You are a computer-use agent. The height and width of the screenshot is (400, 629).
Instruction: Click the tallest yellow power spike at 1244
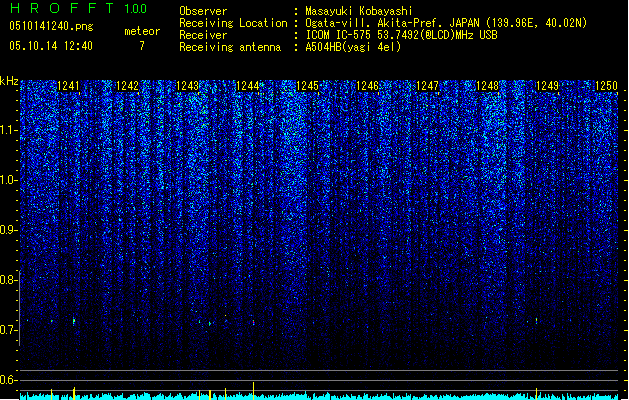[x=254, y=391]
